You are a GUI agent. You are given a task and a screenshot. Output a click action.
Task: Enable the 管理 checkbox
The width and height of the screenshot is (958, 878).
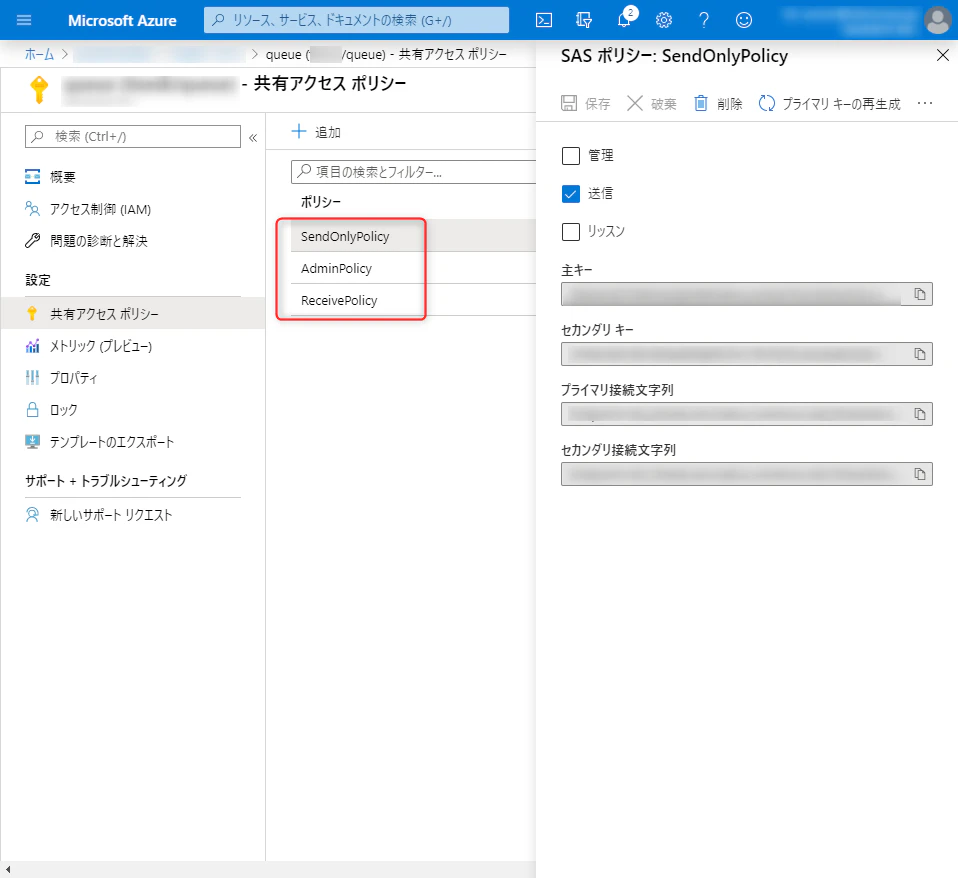click(571, 156)
